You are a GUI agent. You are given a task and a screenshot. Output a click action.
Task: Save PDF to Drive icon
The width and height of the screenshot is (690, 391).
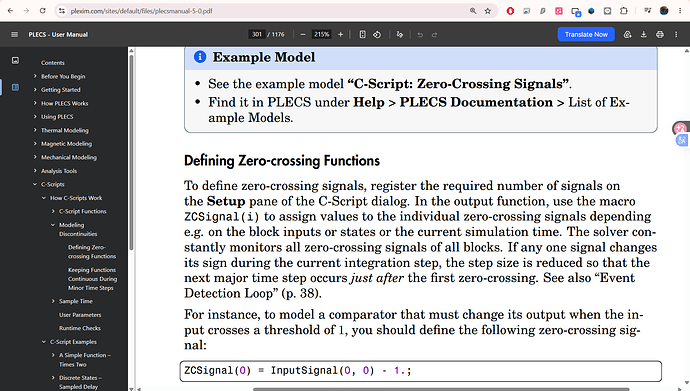628,34
